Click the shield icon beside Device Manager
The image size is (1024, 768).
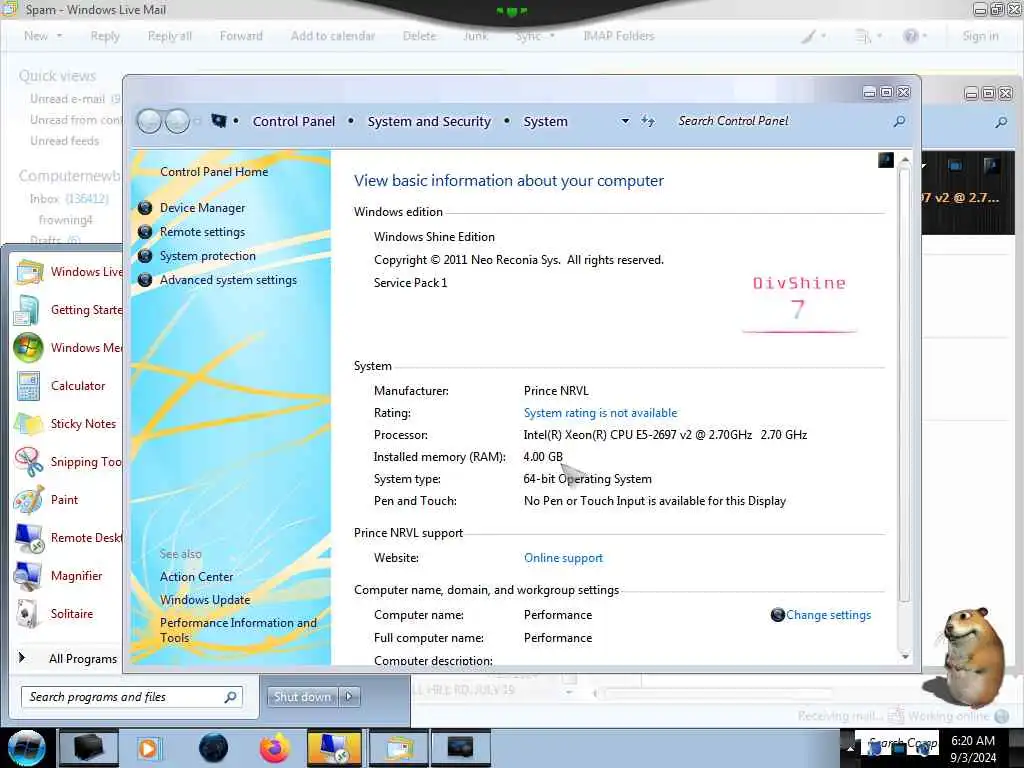click(145, 208)
